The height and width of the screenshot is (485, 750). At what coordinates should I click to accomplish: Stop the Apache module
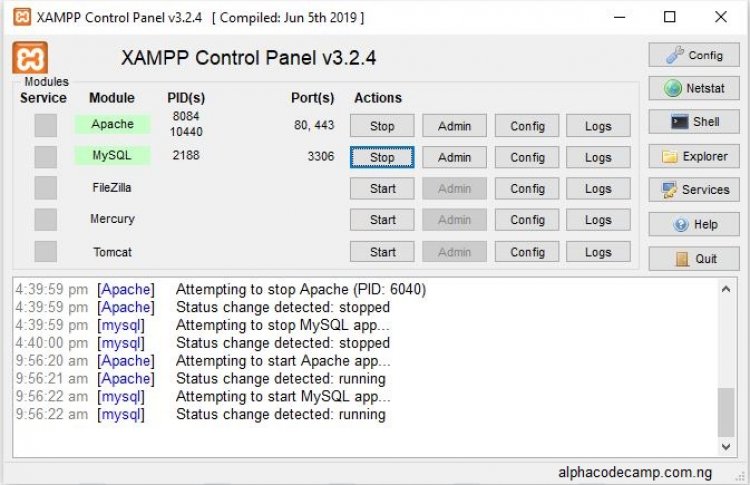click(382, 126)
